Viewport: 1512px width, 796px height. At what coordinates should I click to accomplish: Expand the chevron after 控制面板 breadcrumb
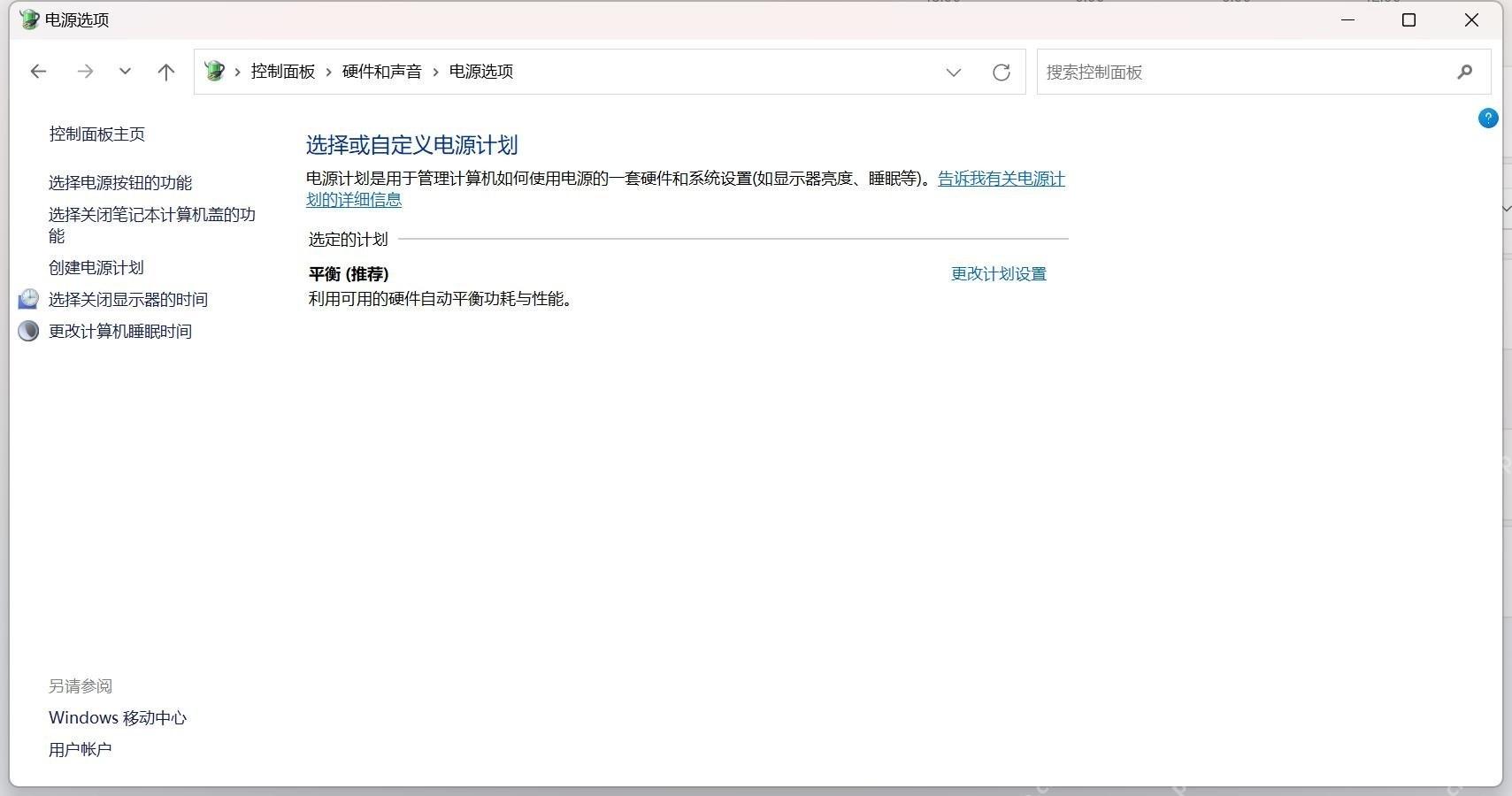[x=328, y=73]
